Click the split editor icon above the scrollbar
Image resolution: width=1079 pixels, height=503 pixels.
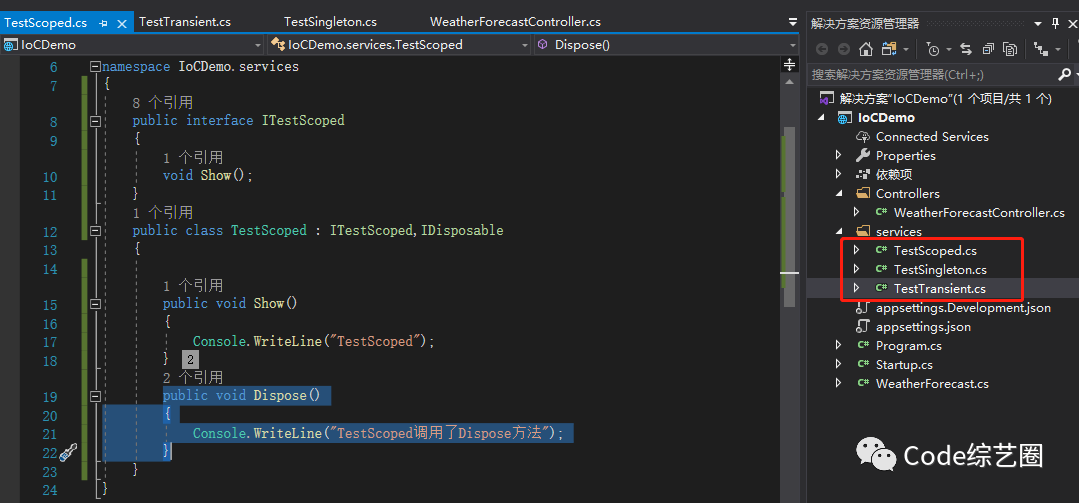(x=789, y=65)
